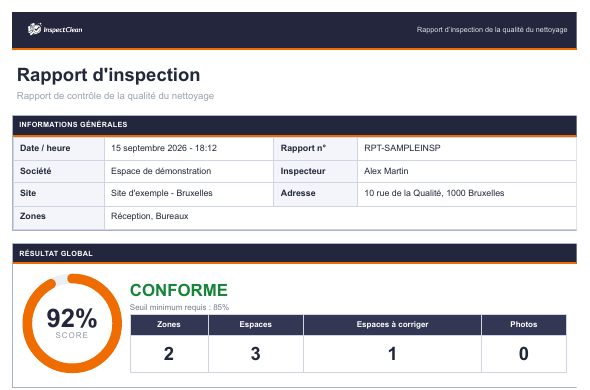Viewport: 590px width, 390px height.
Task: Click the green "CONFORME" status
Action: point(179,290)
